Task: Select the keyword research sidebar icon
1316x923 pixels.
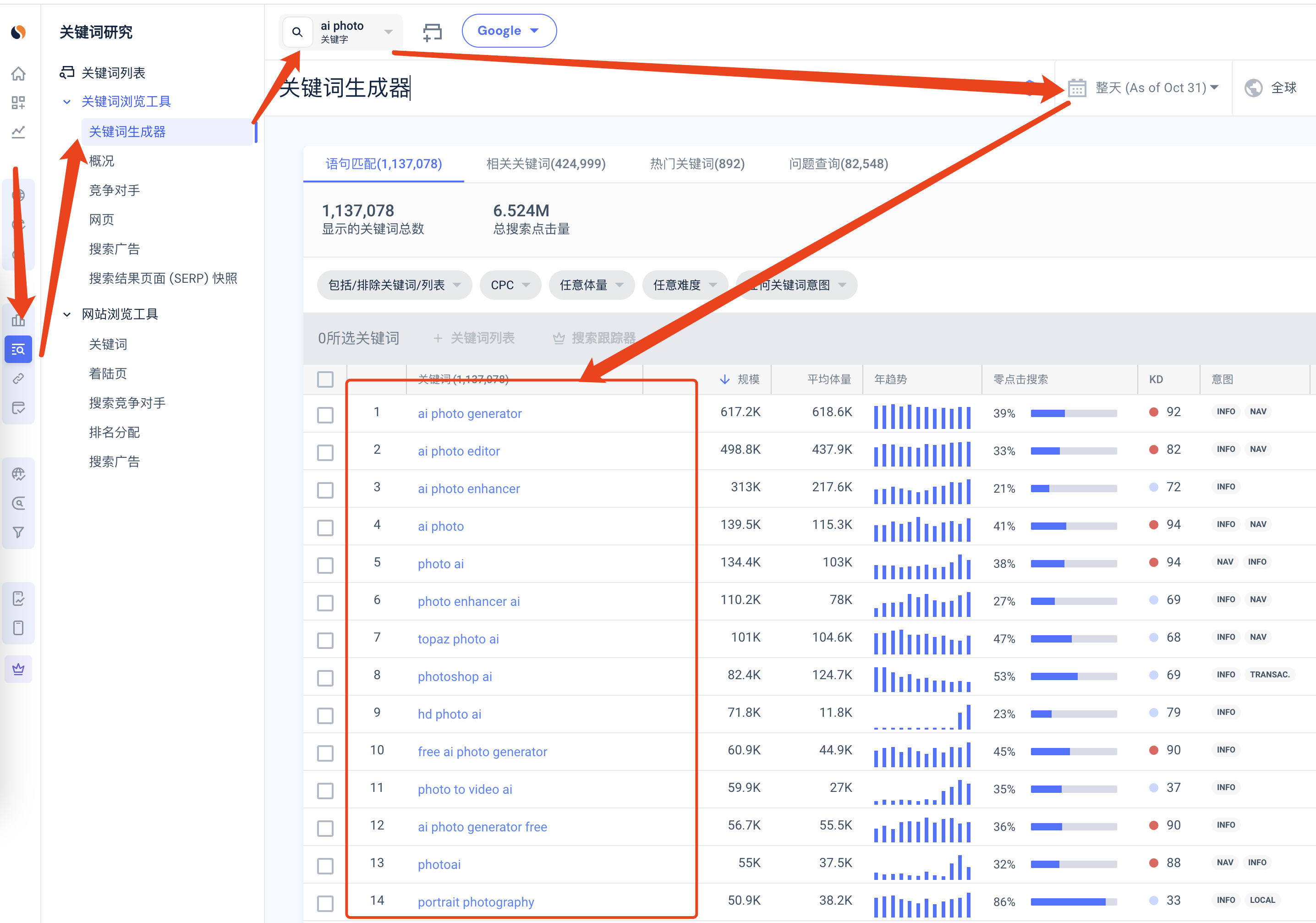Action: click(x=18, y=349)
